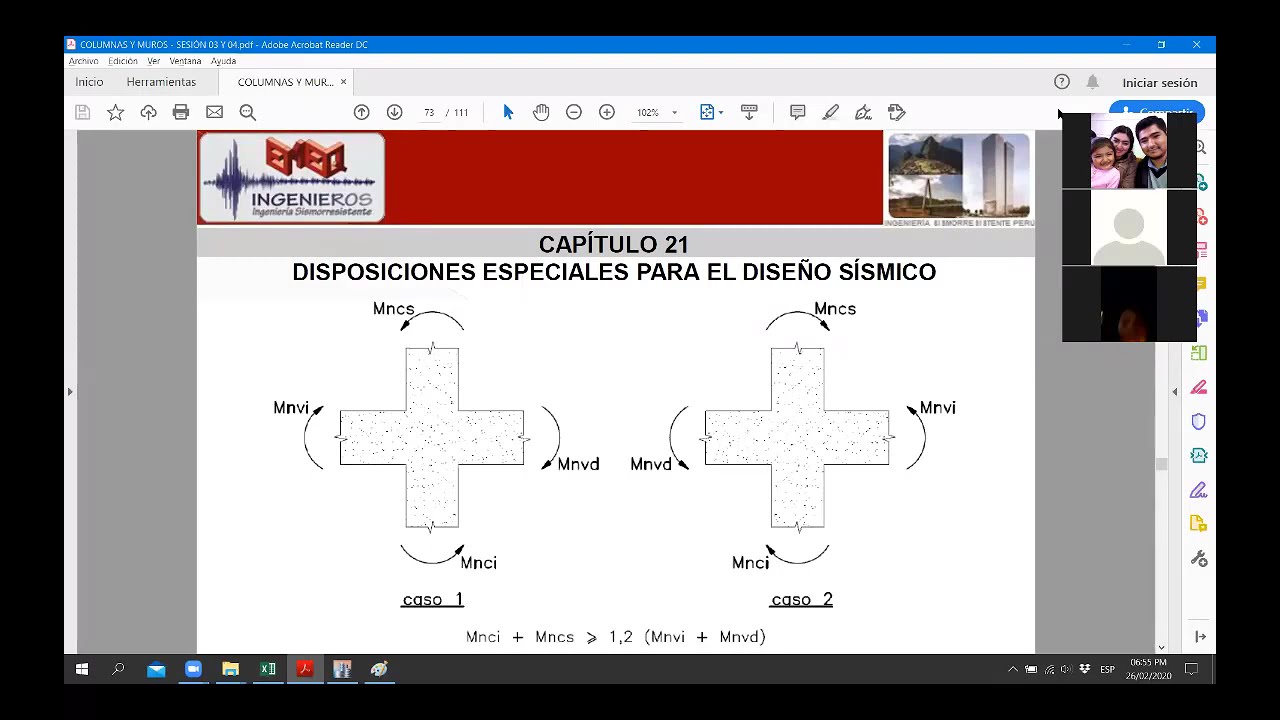Open the Windows Start menu
This screenshot has height=720, width=1280.
tap(82, 669)
